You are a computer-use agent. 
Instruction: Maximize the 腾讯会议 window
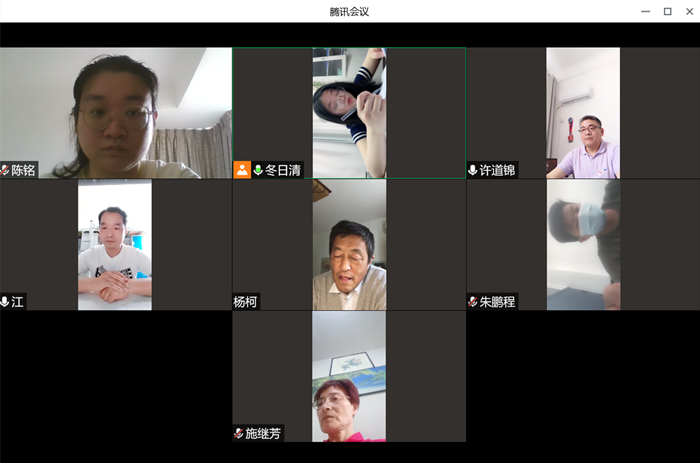(667, 12)
